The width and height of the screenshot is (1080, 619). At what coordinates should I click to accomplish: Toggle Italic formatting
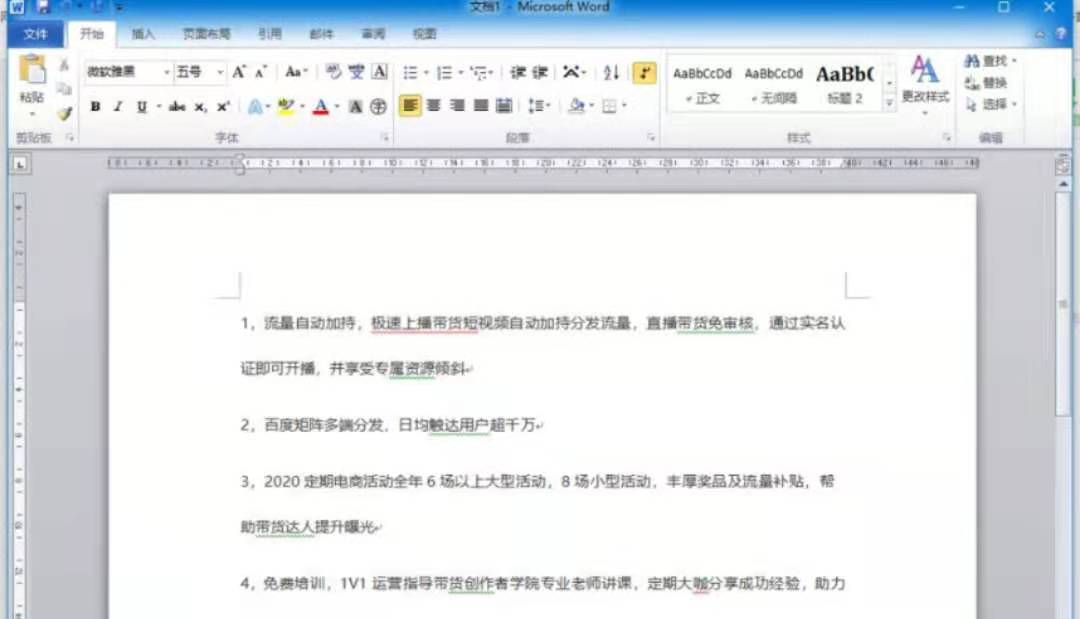tap(118, 106)
